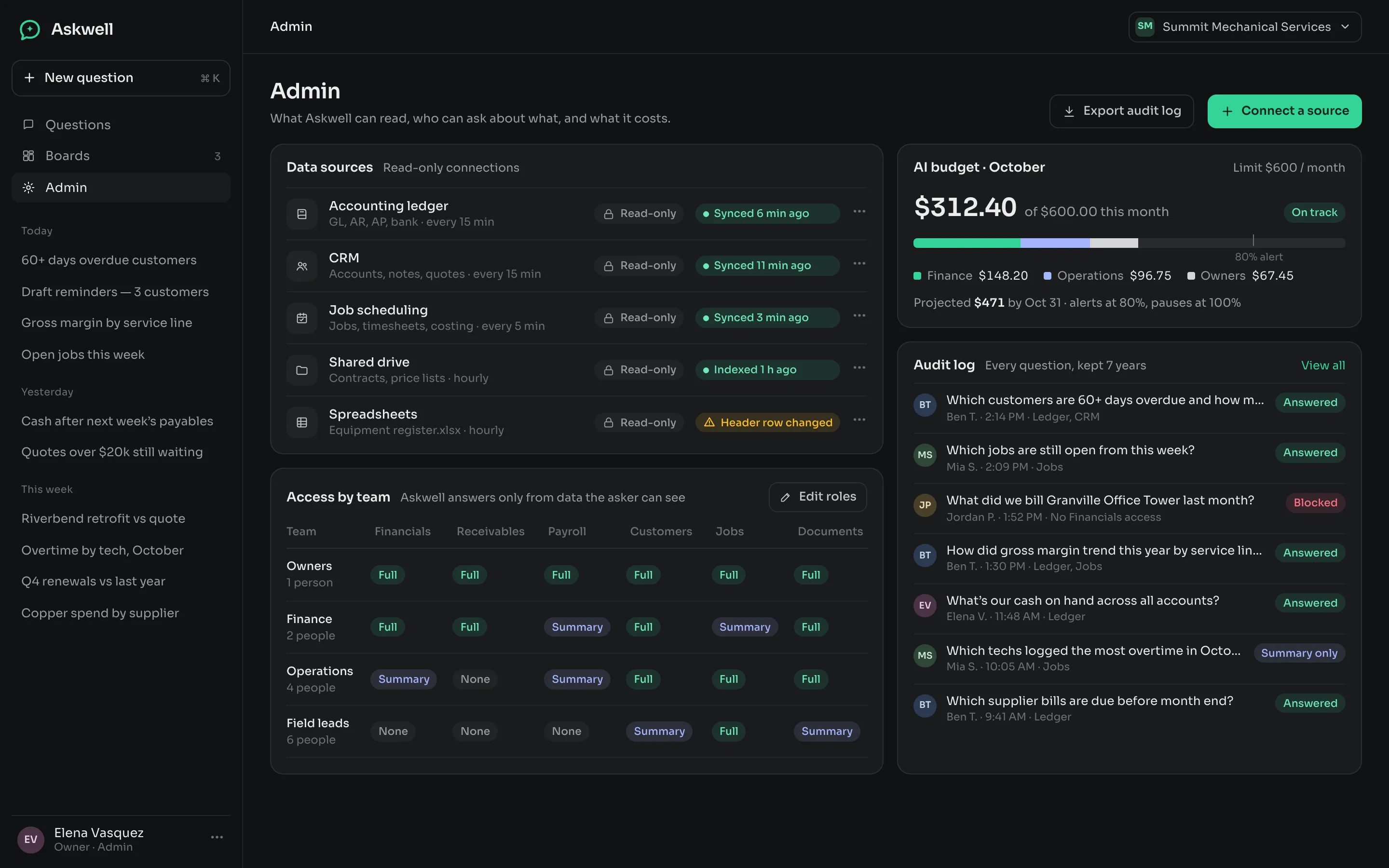Click the Askwell logo icon
Viewport: 1389px width, 868px height.
tap(30, 29)
